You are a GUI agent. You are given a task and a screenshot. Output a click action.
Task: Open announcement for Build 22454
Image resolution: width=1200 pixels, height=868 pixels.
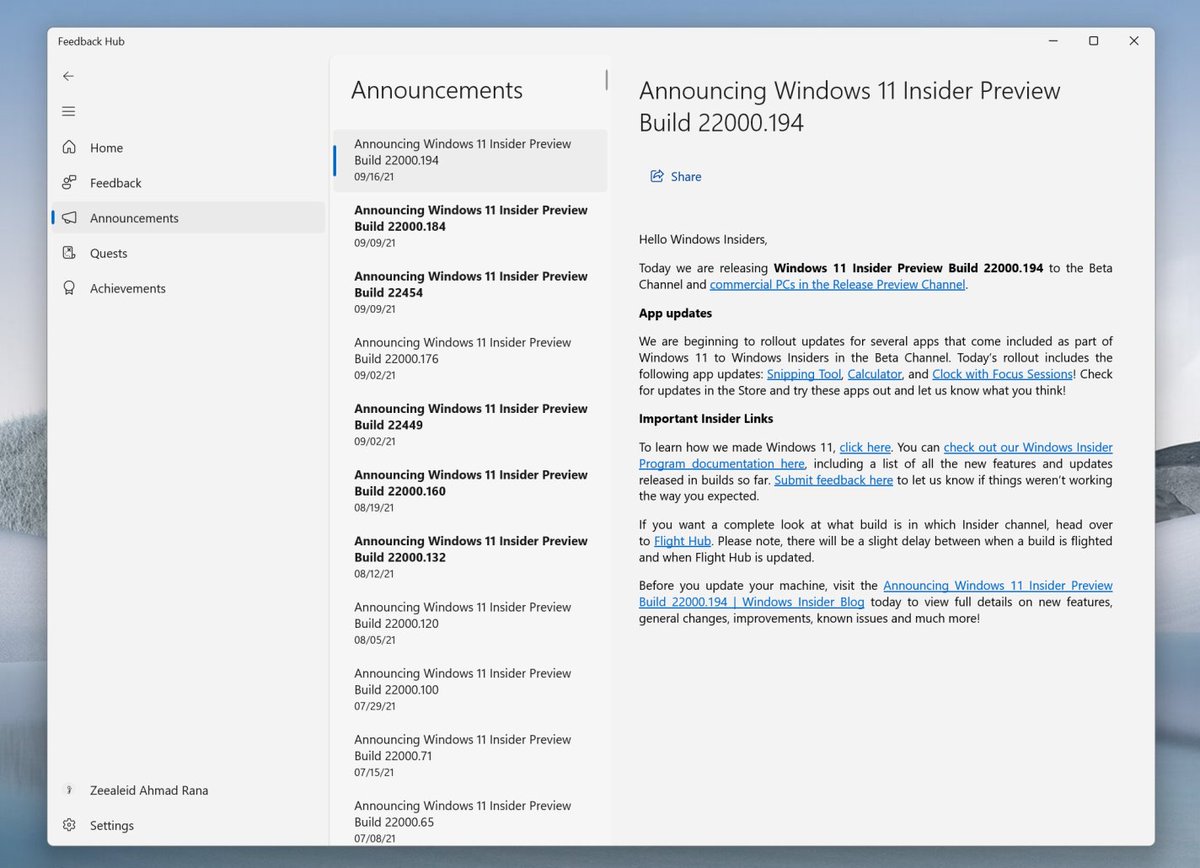pyautogui.click(x=470, y=292)
